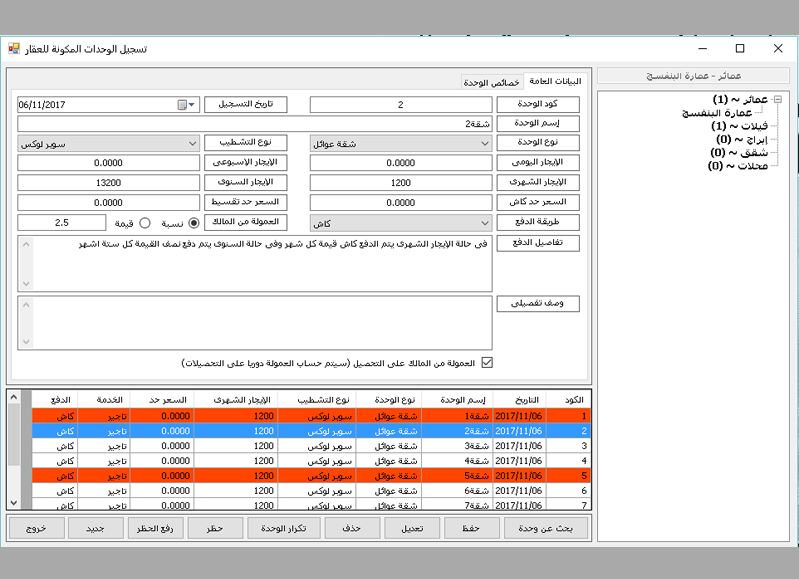Click the الإيجار الشهرى column header

click(235, 400)
